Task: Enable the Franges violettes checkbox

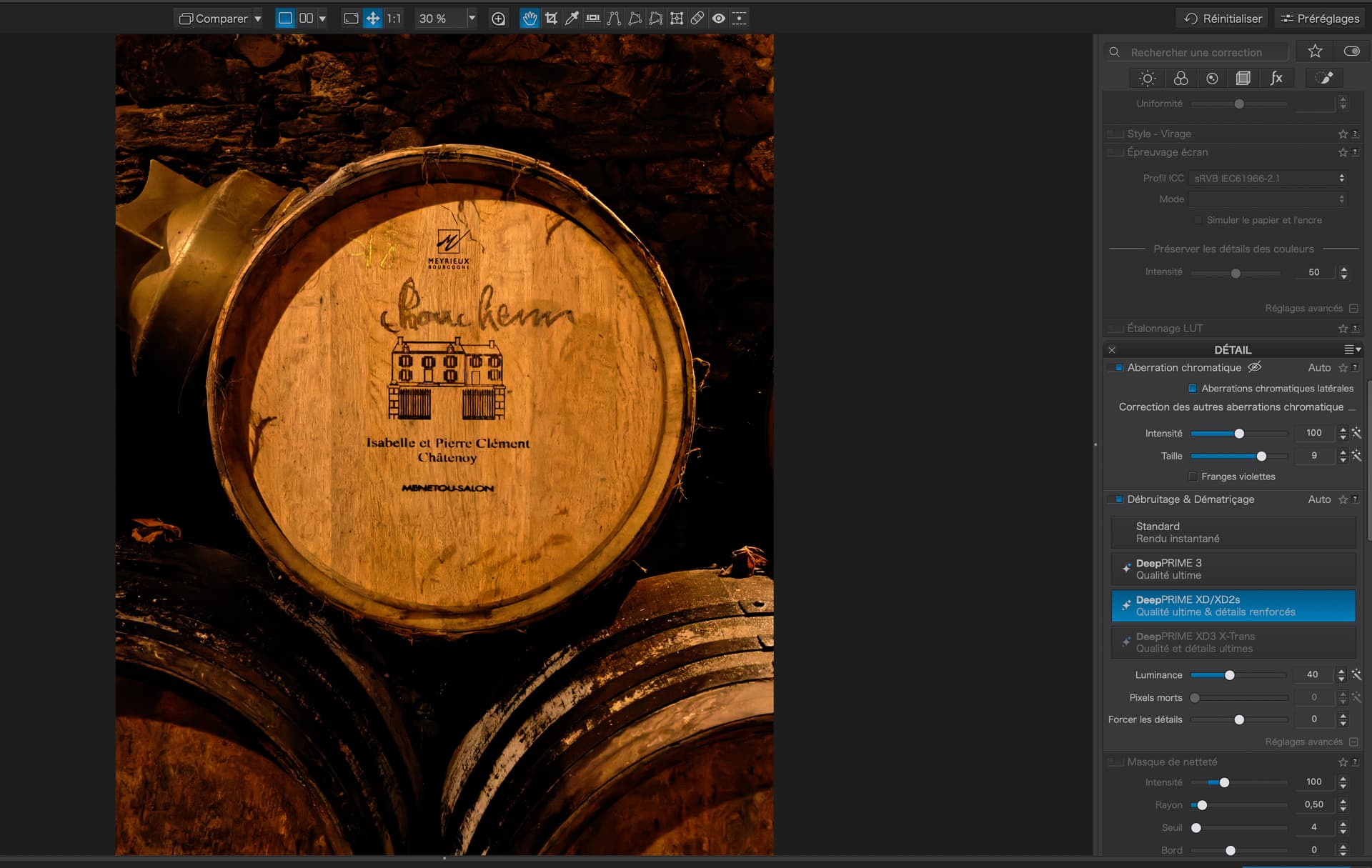Action: click(x=1193, y=477)
